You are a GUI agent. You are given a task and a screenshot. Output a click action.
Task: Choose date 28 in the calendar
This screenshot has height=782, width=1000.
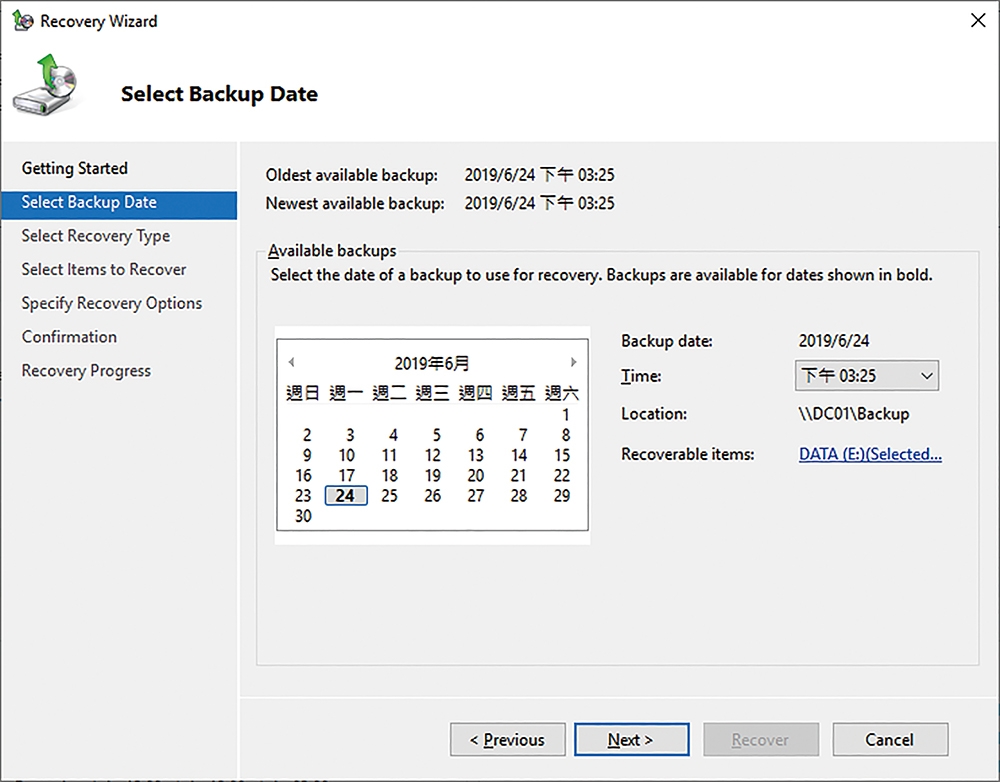(519, 496)
